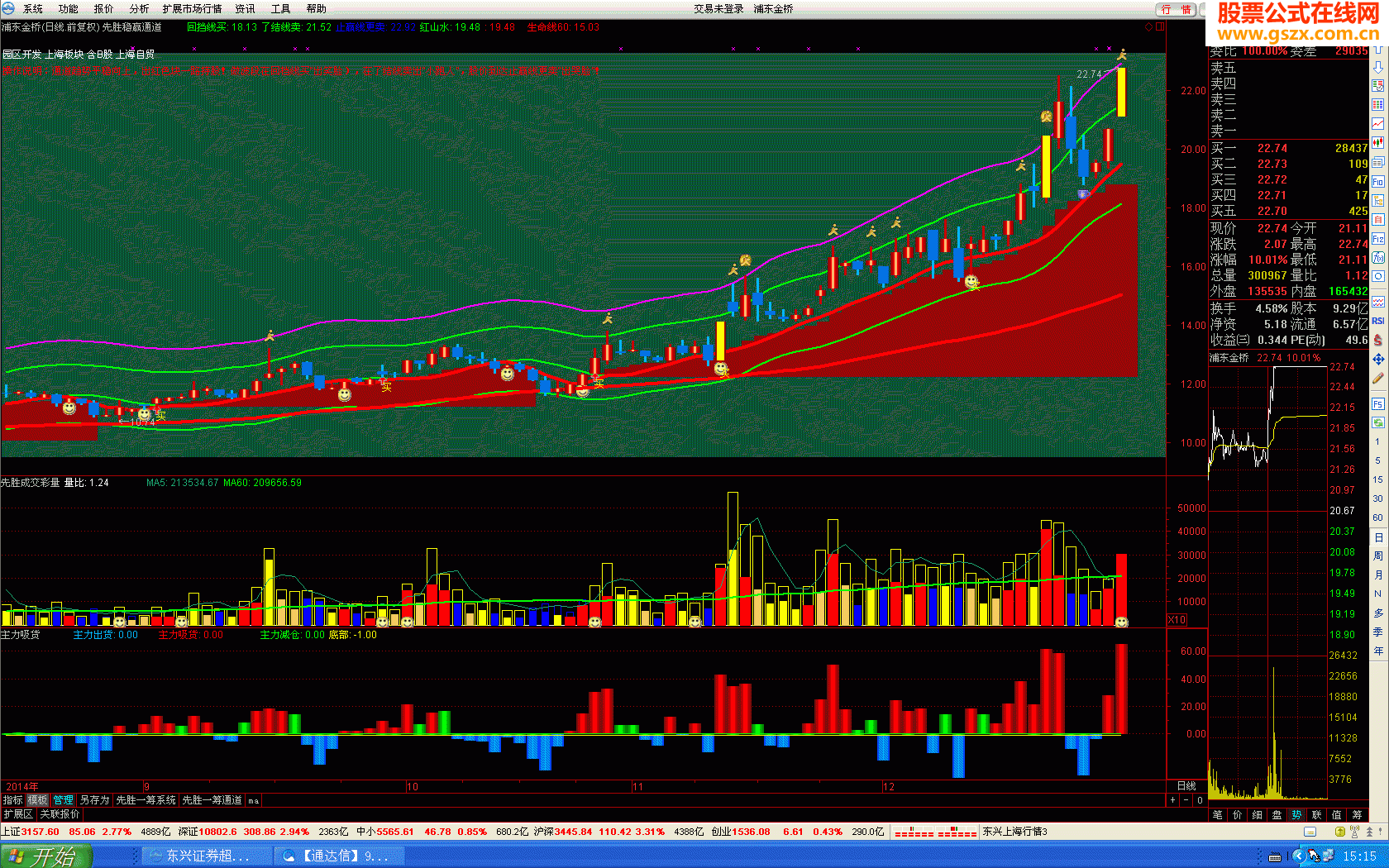1389x868 pixels.
Task: Select the 月 monthly period
Action: (x=1378, y=575)
